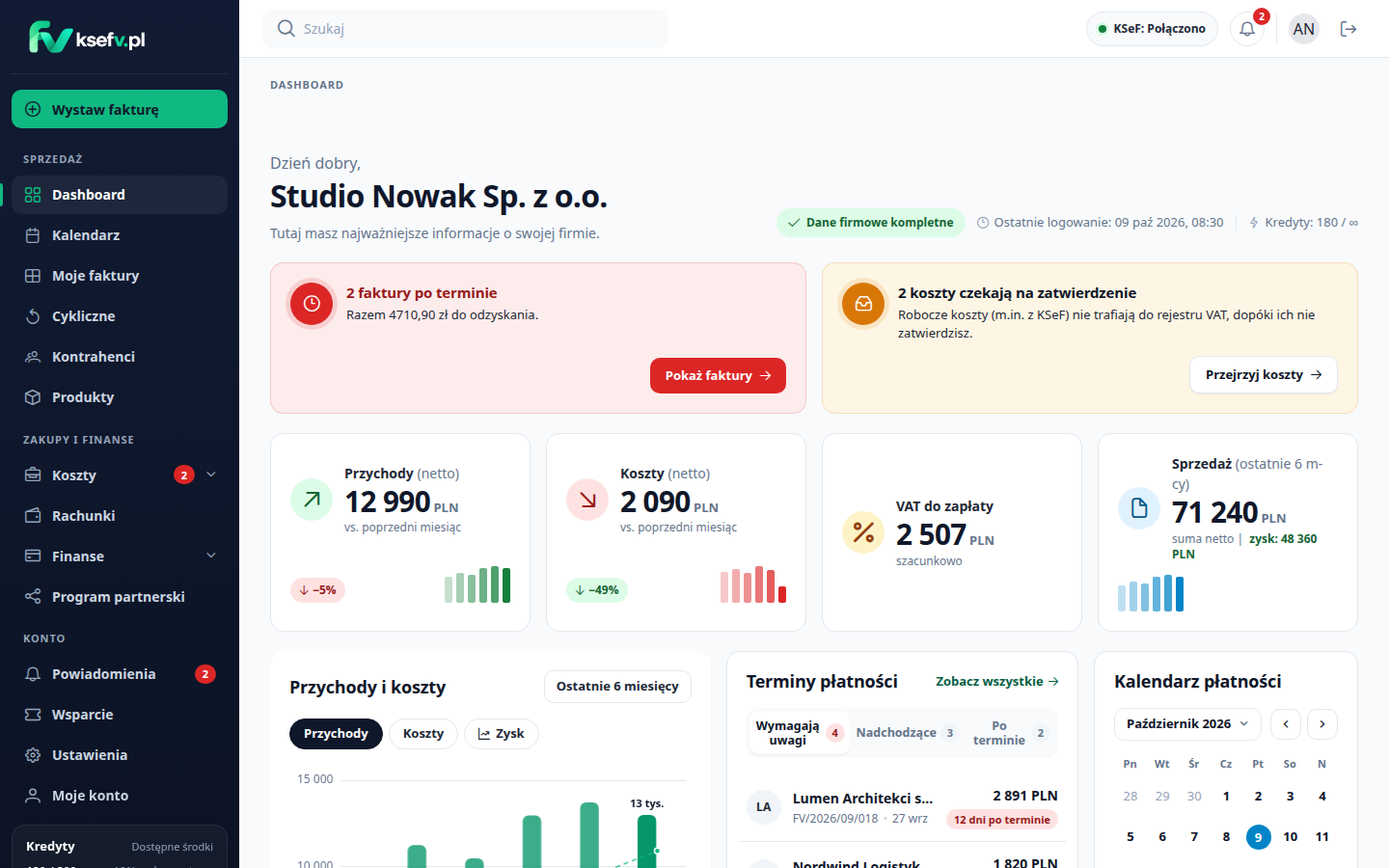Open the Październik 2026 month dropdown

[x=1187, y=724]
